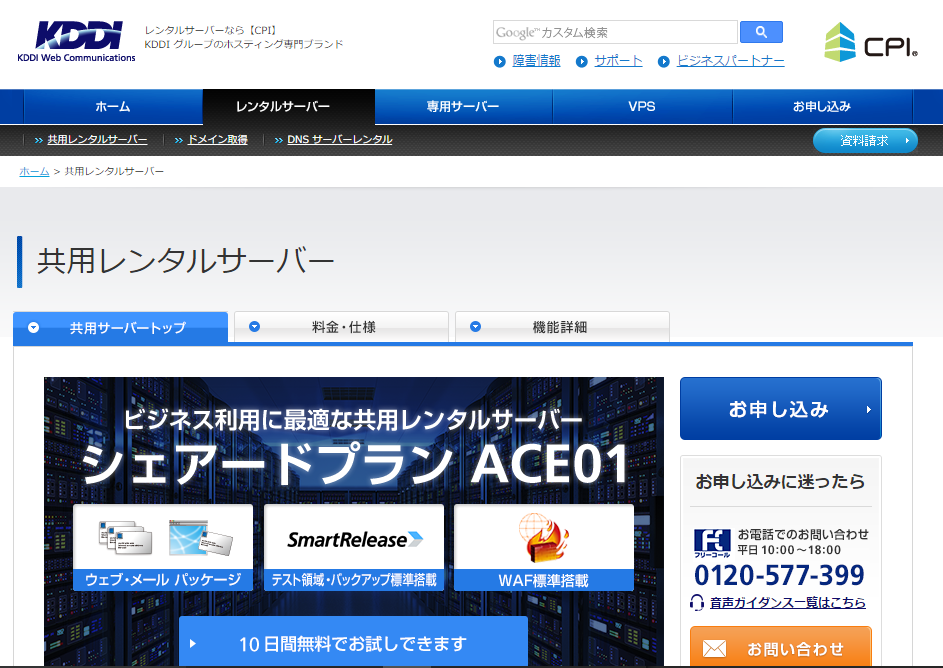This screenshot has width=943, height=668.
Task: Click the envelope icon on お問い合わせ button
Action: pos(714,649)
